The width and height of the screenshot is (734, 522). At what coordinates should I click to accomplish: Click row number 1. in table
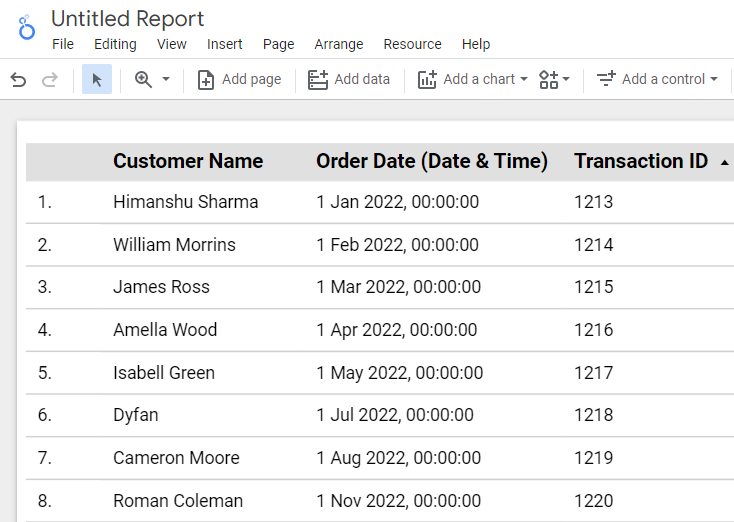tap(44, 202)
